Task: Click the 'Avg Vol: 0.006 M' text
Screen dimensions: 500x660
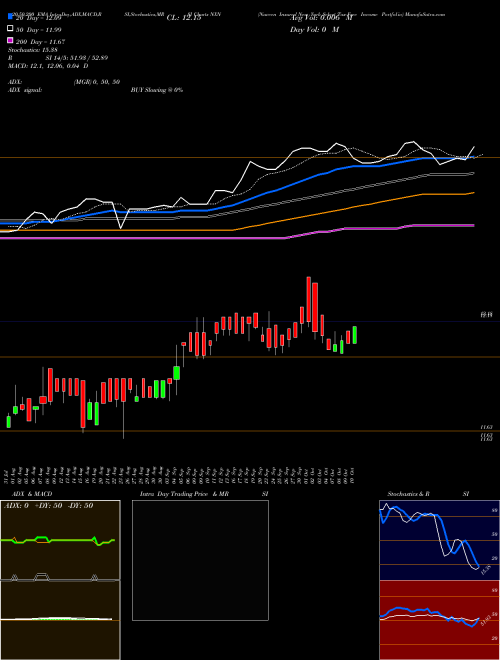Action: (x=321, y=18)
